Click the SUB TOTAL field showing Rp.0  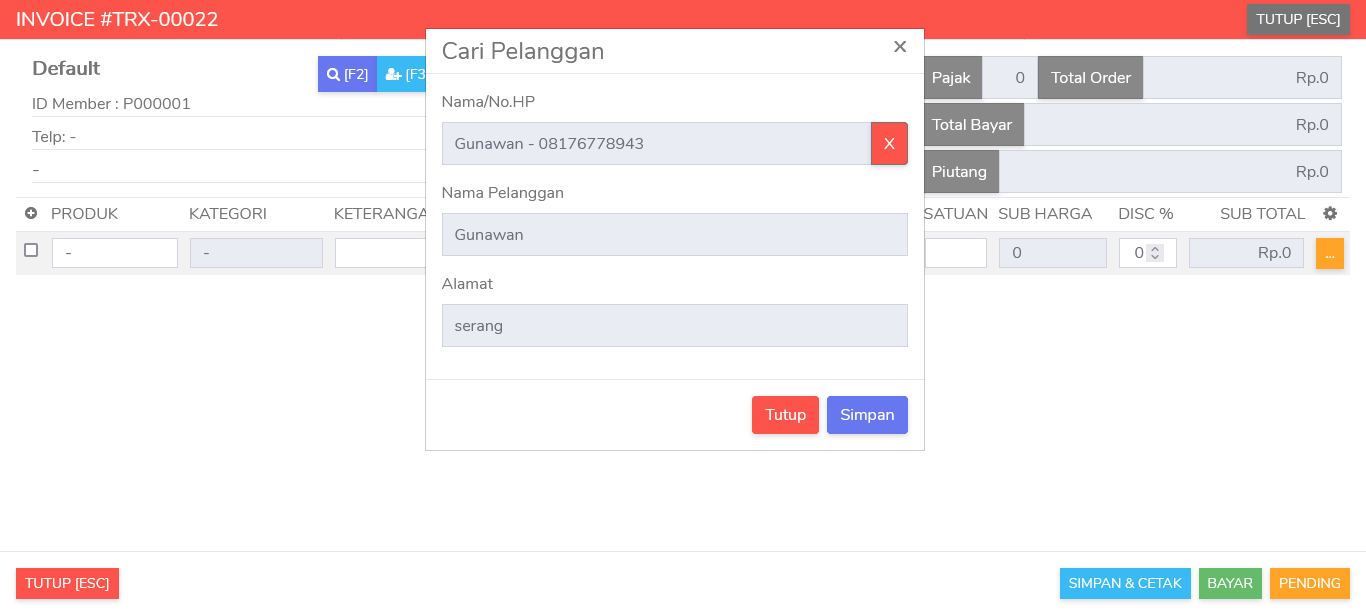[x=1246, y=253]
